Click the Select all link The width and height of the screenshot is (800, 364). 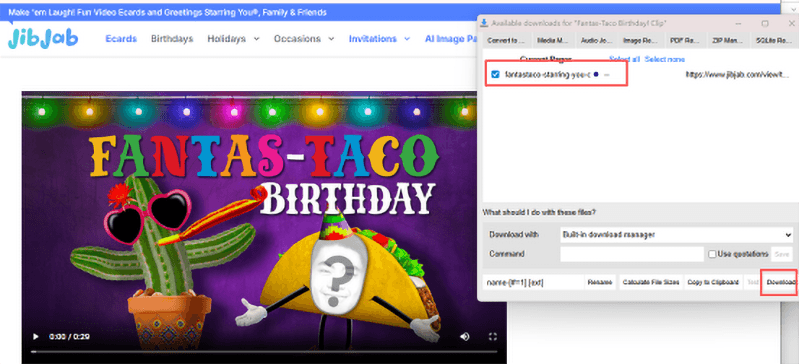624,60
